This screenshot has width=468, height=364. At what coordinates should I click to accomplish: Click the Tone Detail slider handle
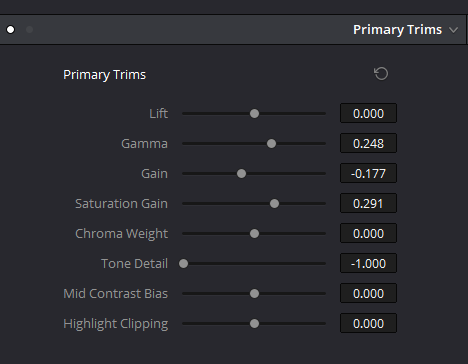[x=183, y=264]
